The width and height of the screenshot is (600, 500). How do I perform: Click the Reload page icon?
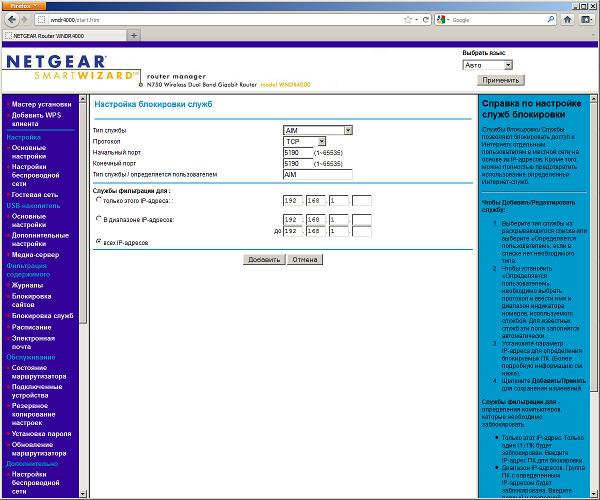tap(426, 20)
